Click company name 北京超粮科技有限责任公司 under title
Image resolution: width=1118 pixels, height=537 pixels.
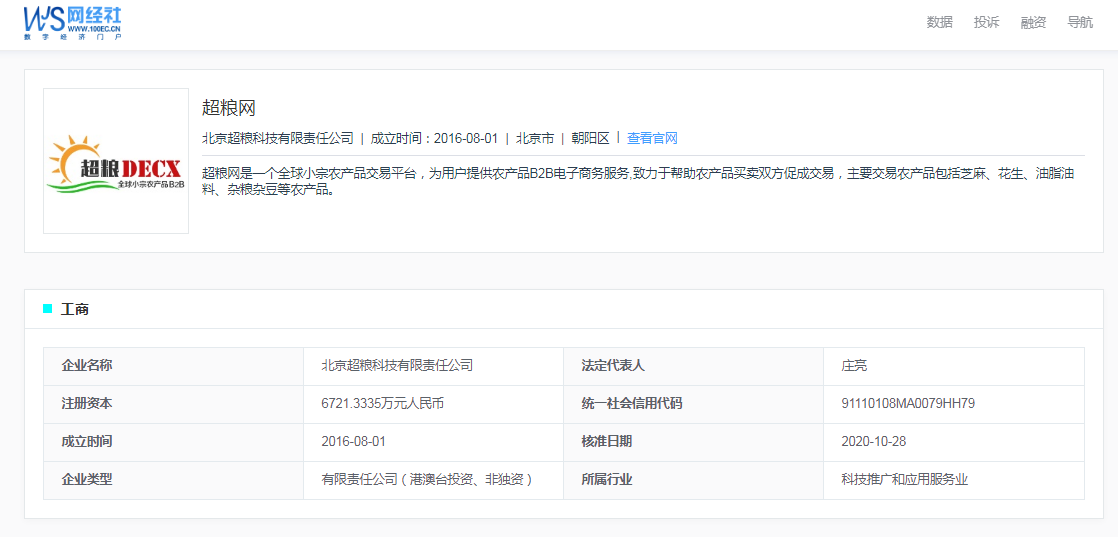(x=278, y=138)
